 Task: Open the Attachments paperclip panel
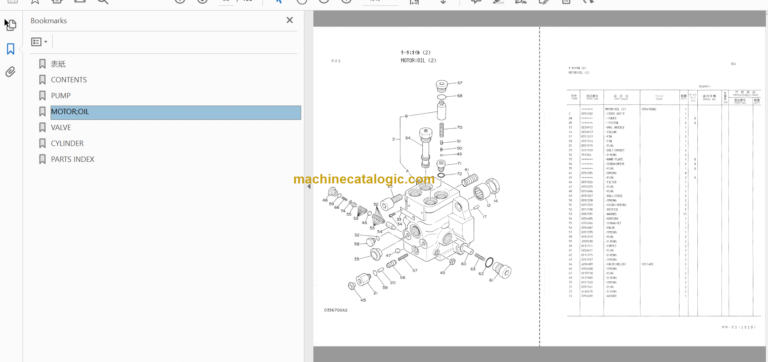click(10, 72)
